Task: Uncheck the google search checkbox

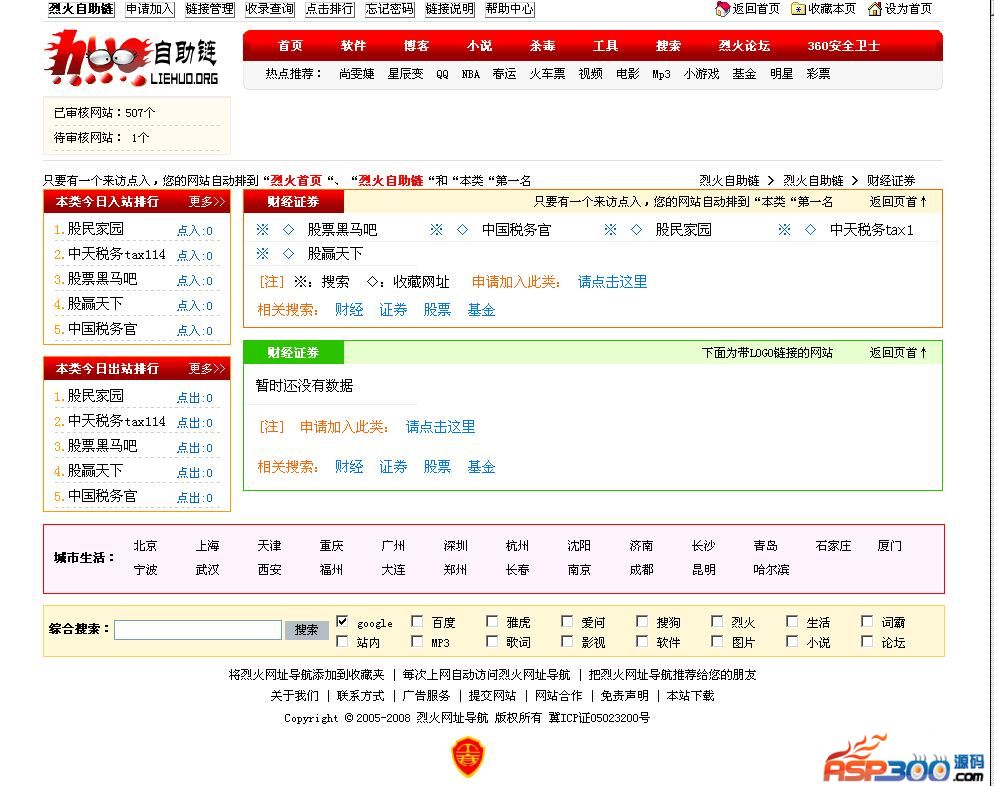Action: click(342, 621)
